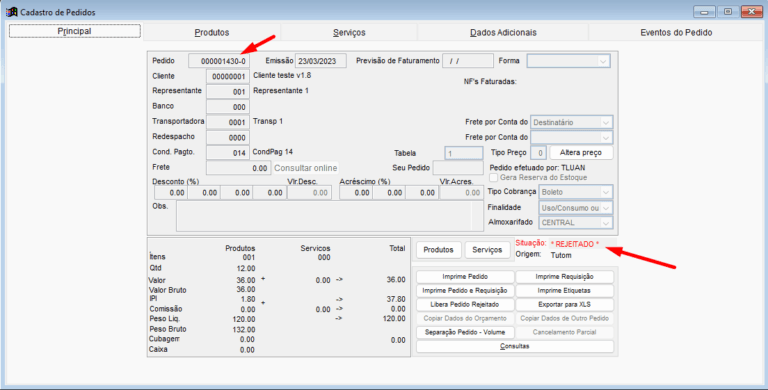This screenshot has height=390, width=768.
Task: Click the Transportadora code field
Action: coord(228,122)
